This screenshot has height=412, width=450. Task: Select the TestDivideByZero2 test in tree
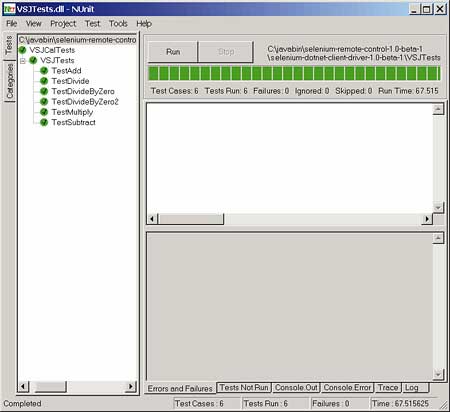[x=85, y=102]
